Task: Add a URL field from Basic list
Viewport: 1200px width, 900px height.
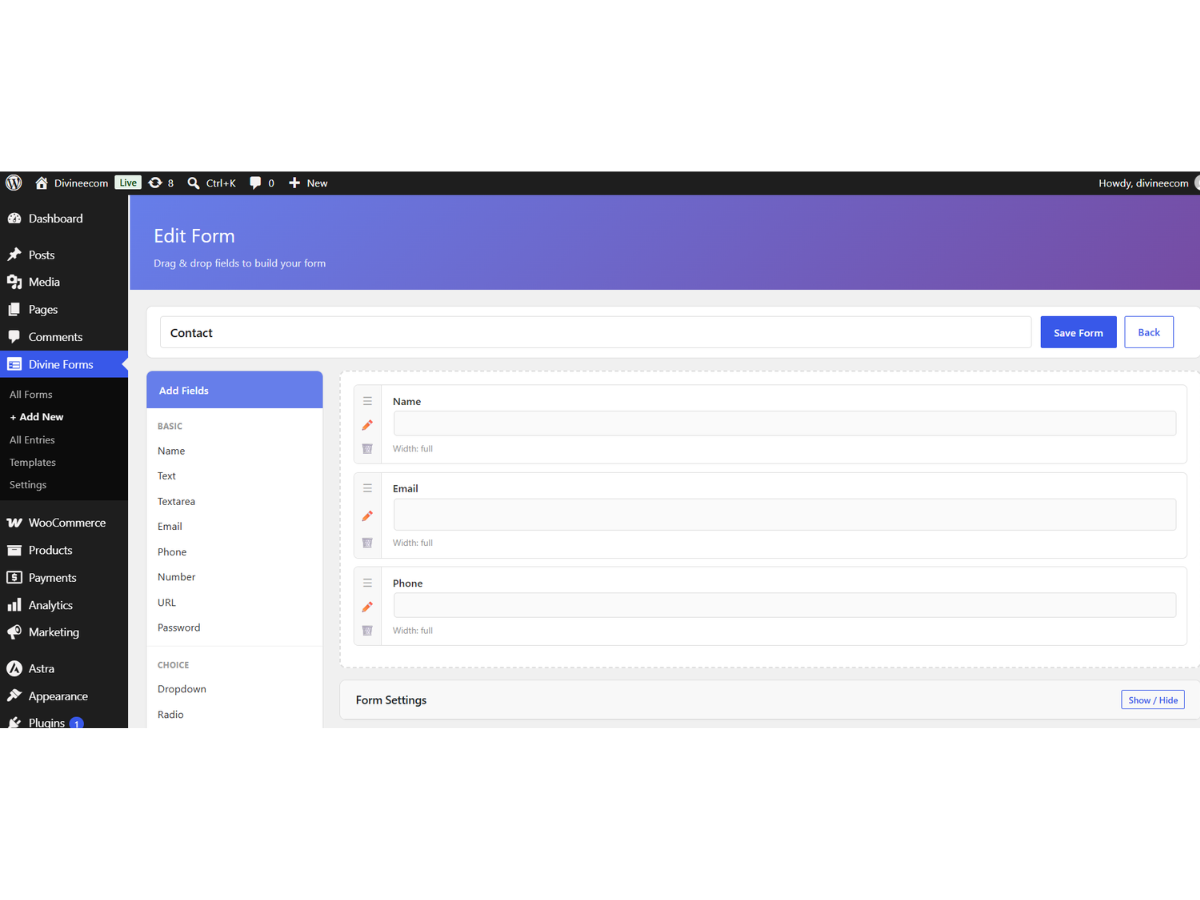Action: [x=167, y=602]
